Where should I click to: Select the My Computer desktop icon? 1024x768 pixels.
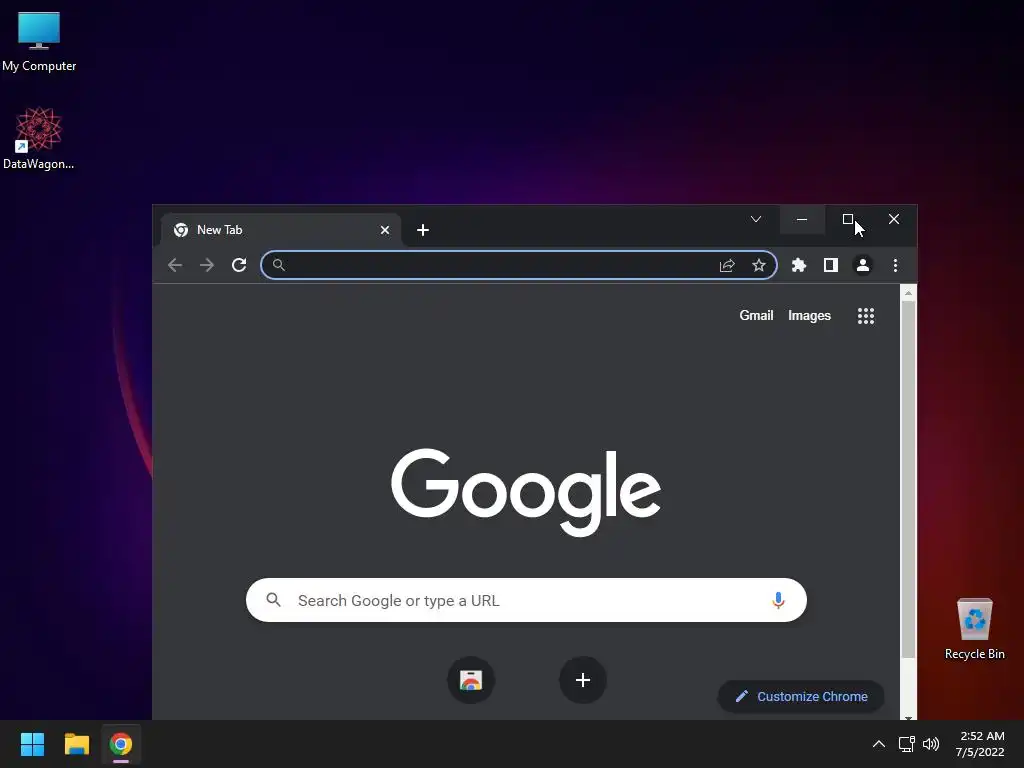tap(39, 42)
